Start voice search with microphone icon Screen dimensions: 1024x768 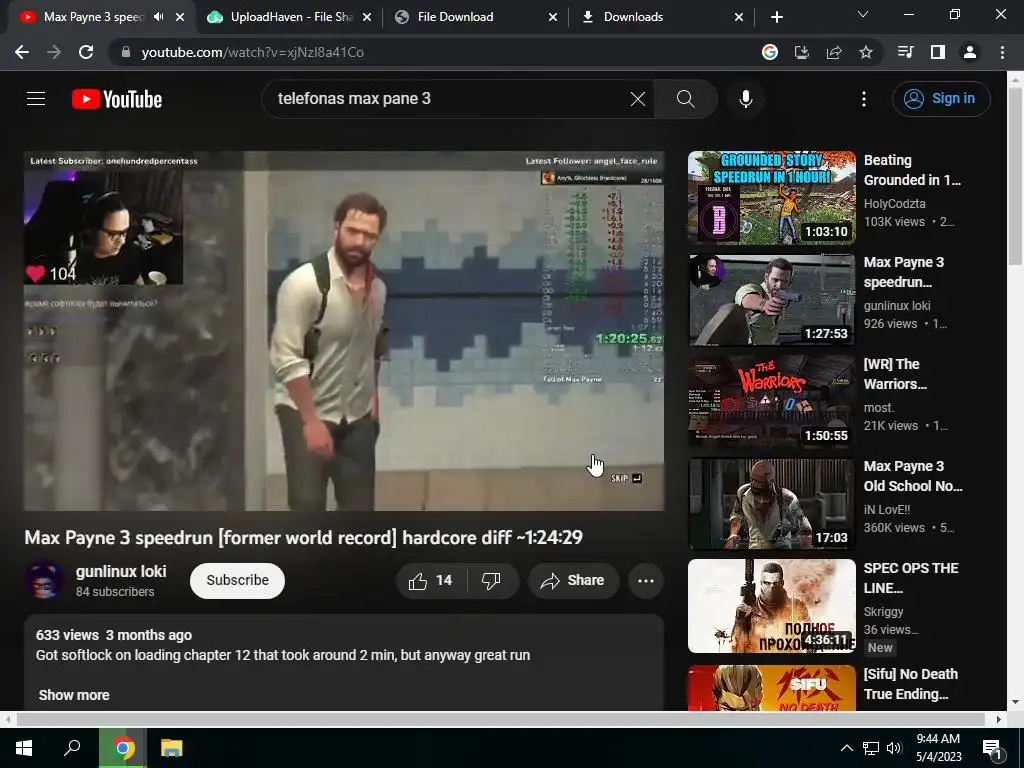click(746, 99)
